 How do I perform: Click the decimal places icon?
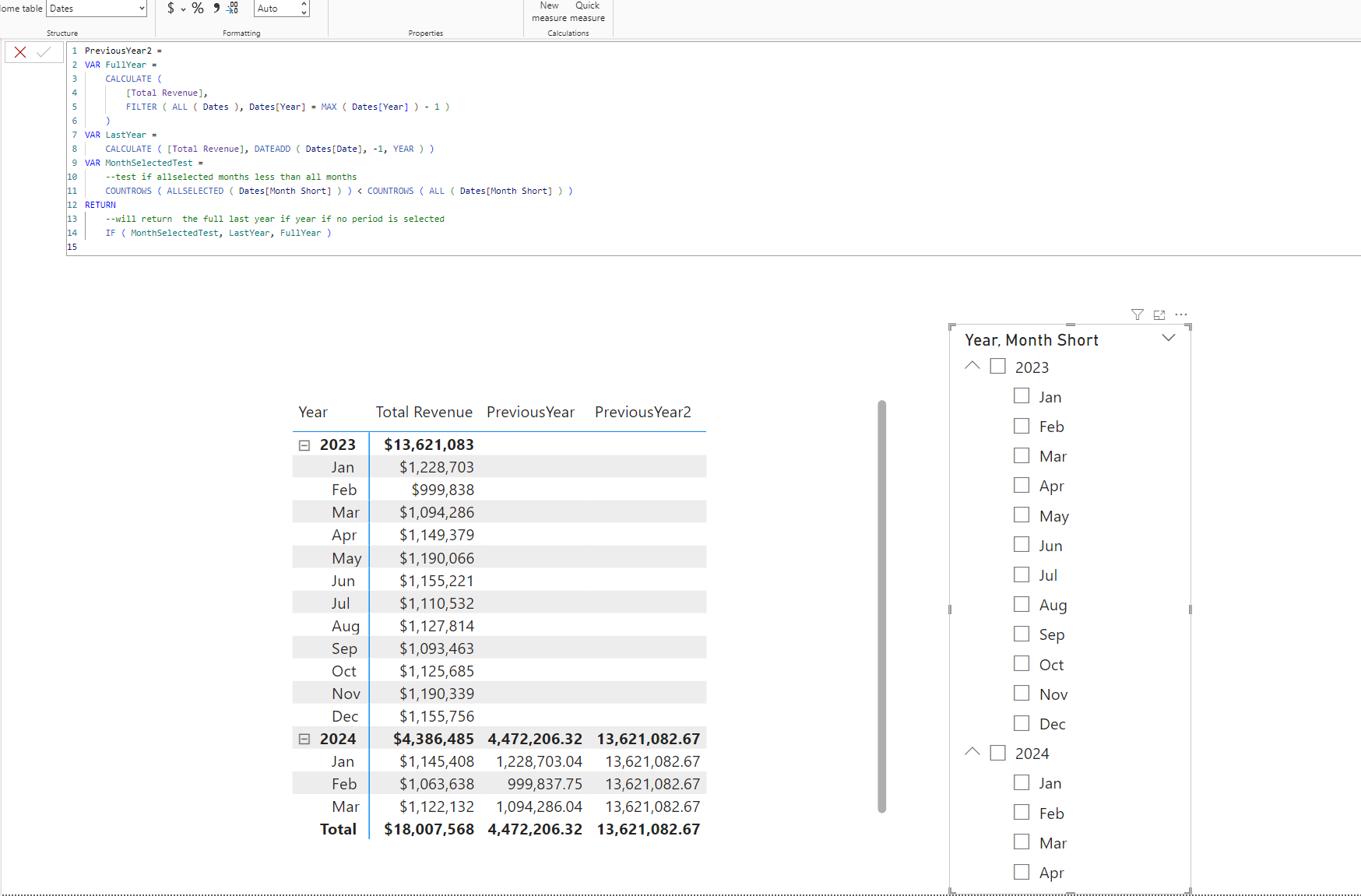233,8
